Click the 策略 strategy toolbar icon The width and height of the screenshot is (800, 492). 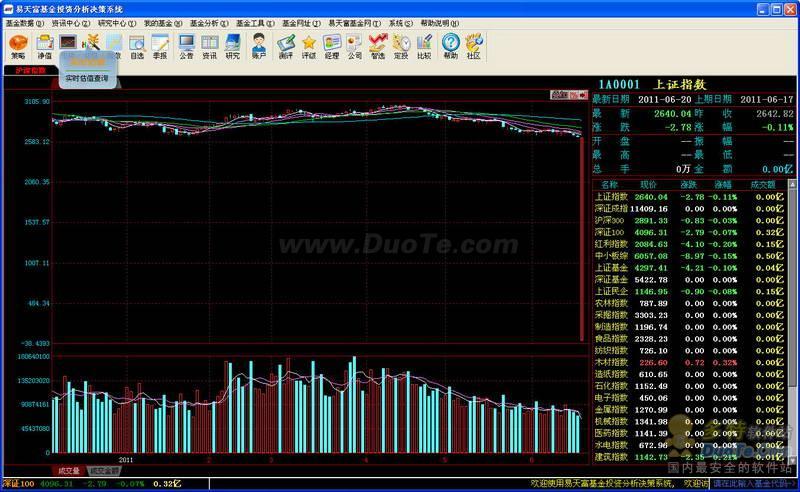click(18, 46)
